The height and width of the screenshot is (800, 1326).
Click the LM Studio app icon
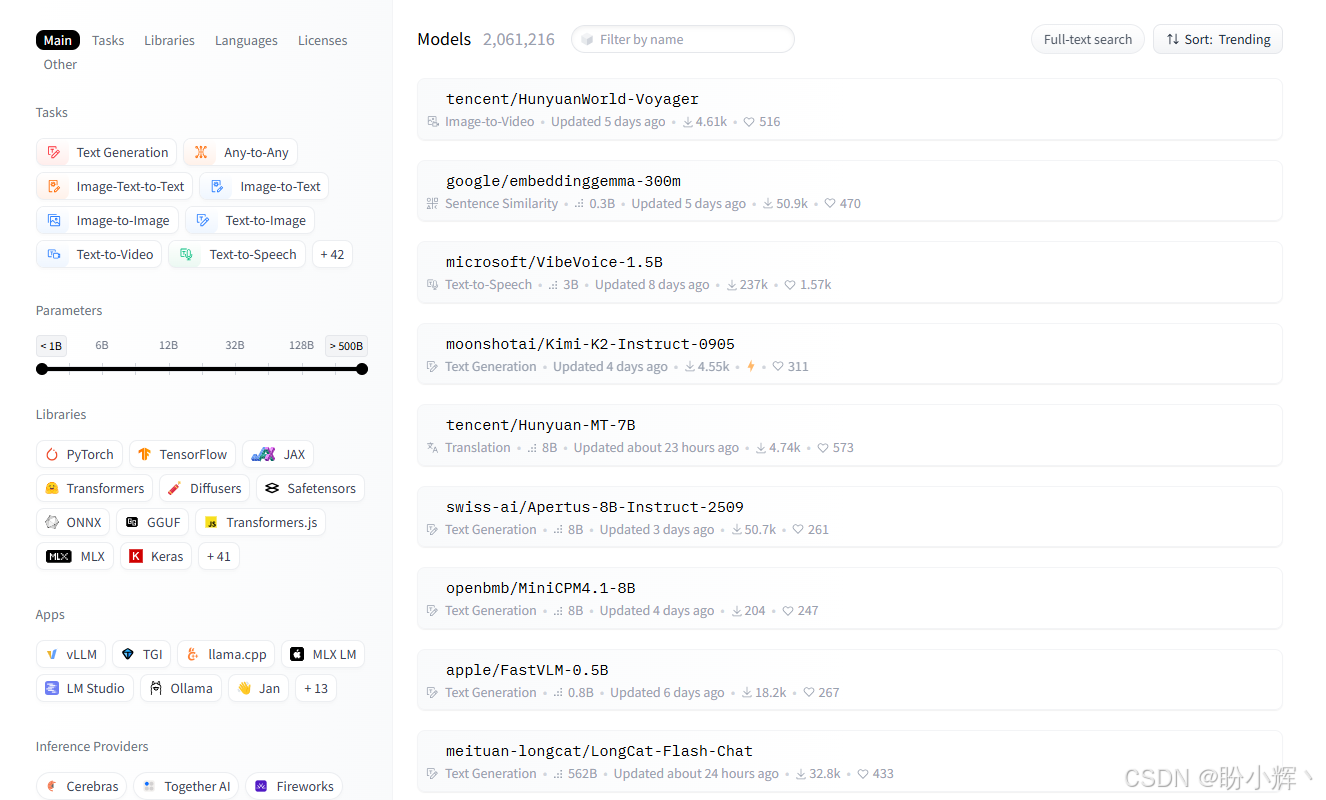click(52, 689)
